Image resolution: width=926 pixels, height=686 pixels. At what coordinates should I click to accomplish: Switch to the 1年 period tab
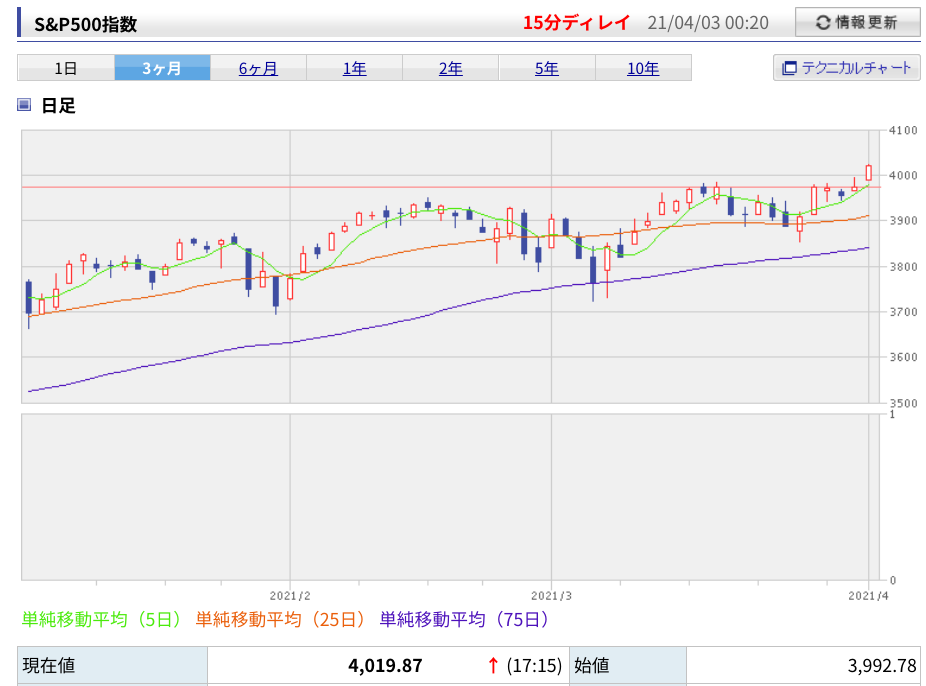tap(354, 68)
